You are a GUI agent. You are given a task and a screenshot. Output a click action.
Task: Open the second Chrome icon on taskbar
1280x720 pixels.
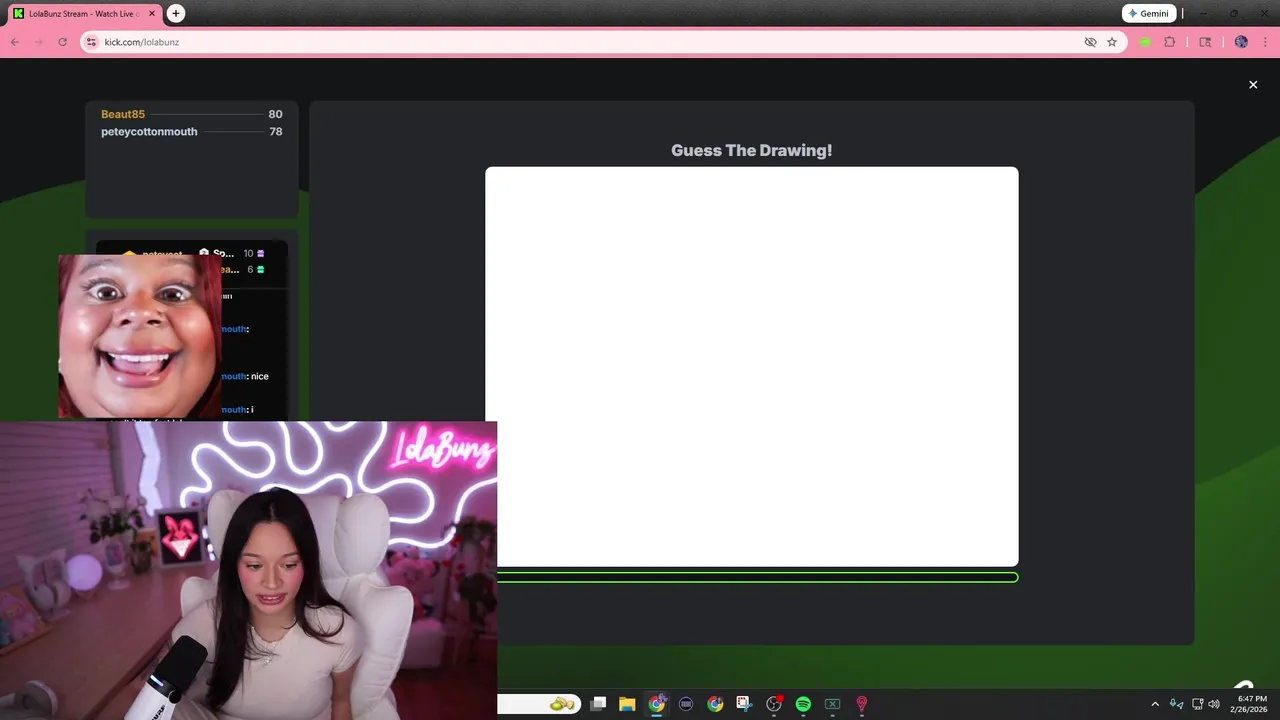tap(715, 704)
